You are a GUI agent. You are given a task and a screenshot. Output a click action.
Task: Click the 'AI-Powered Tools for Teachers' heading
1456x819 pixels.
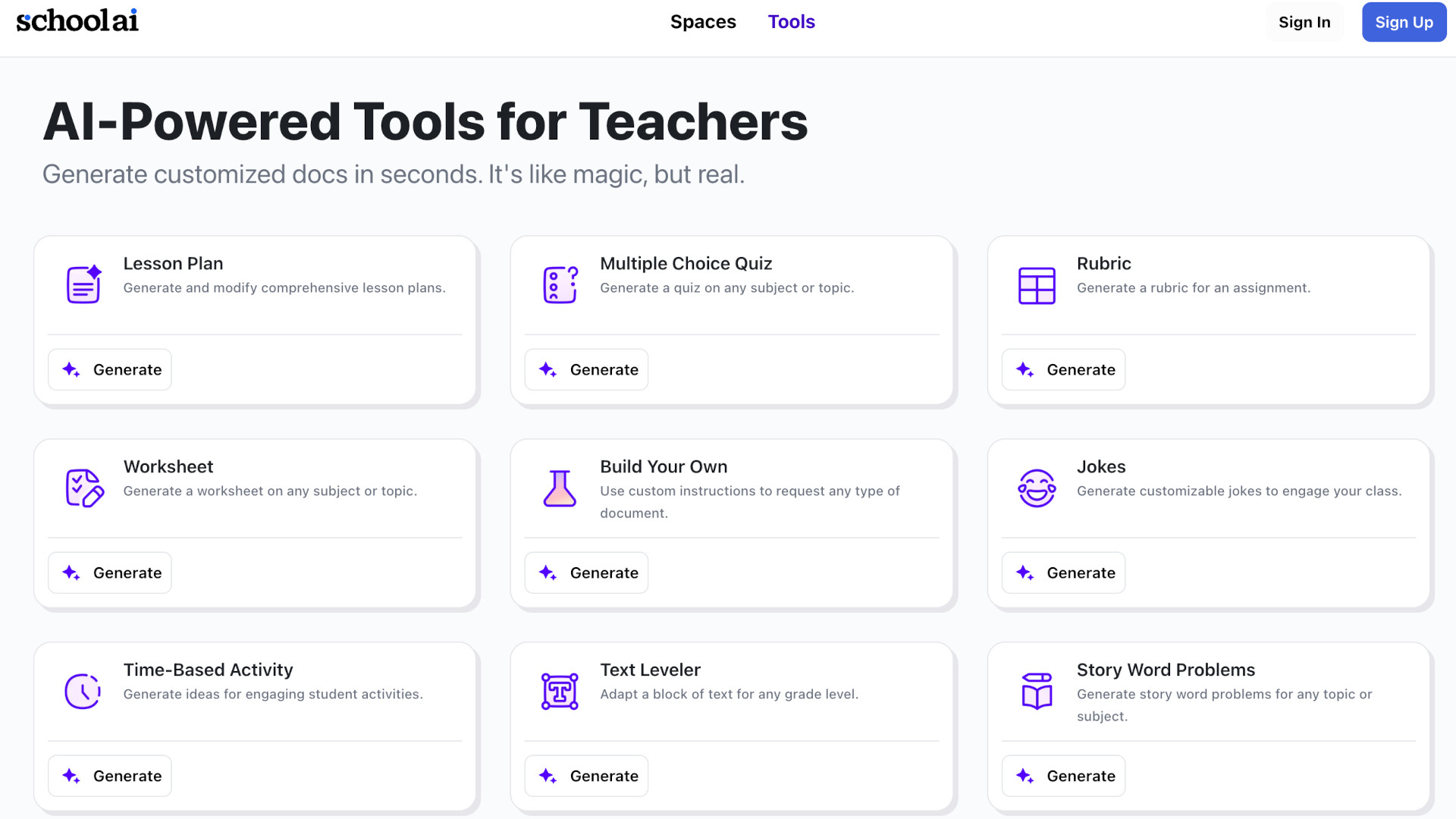[425, 121]
